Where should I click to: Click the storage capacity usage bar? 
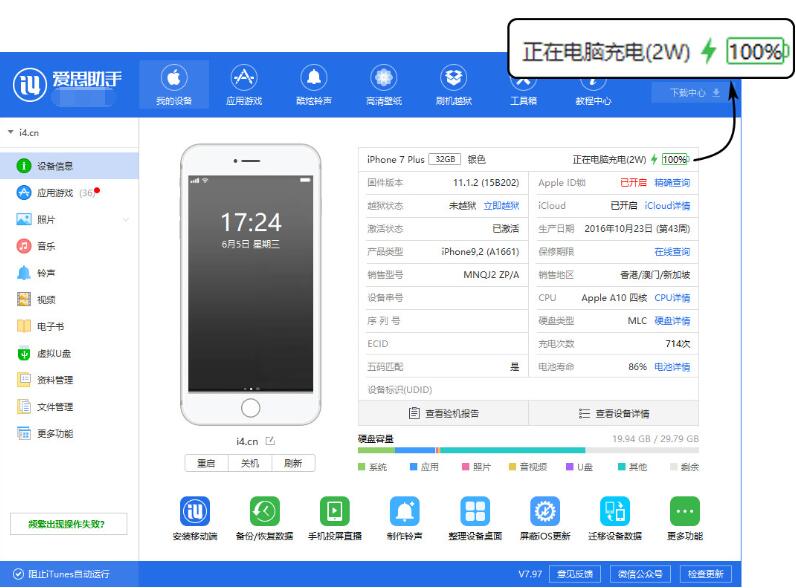tap(528, 451)
